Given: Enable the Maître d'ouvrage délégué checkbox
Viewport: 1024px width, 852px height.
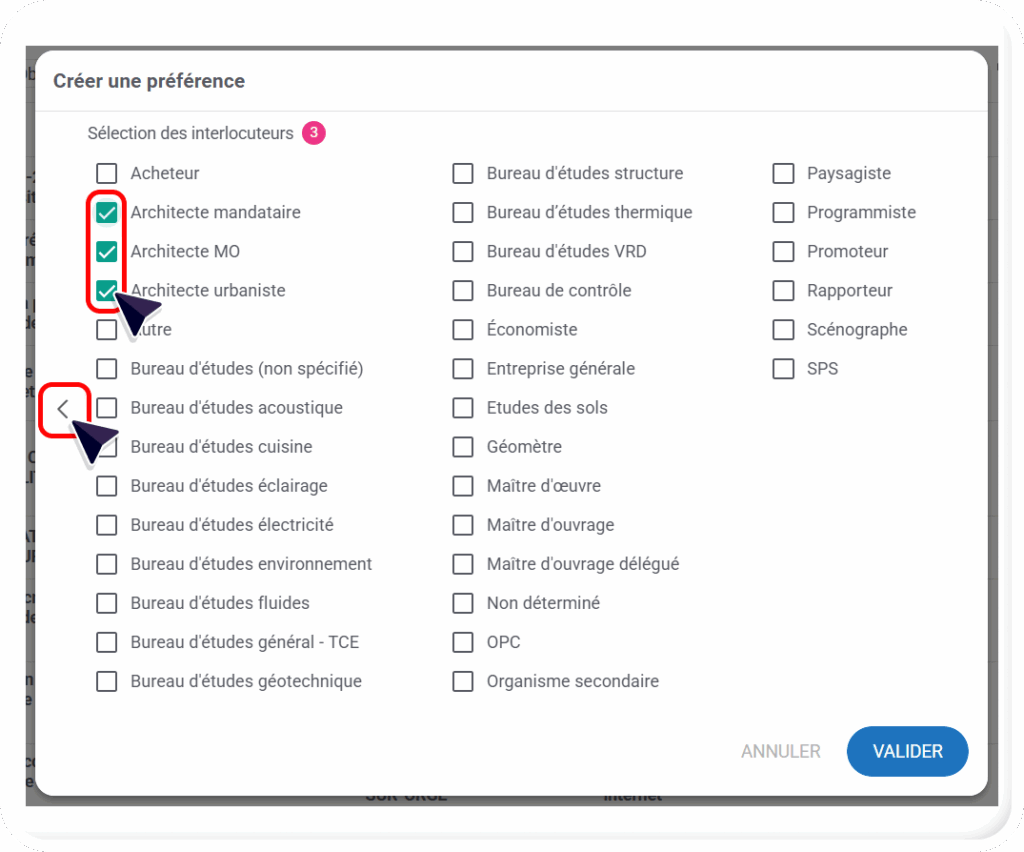Looking at the screenshot, I should point(463,564).
